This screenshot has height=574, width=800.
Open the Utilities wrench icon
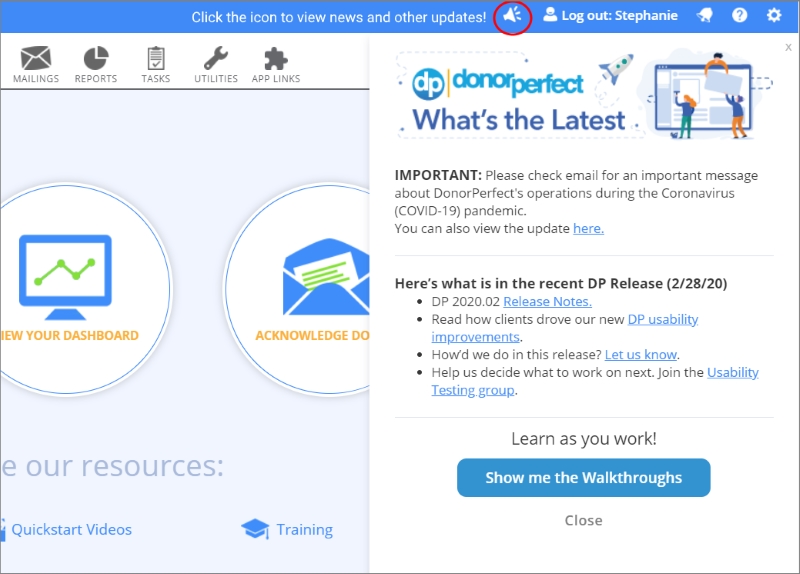point(216,58)
